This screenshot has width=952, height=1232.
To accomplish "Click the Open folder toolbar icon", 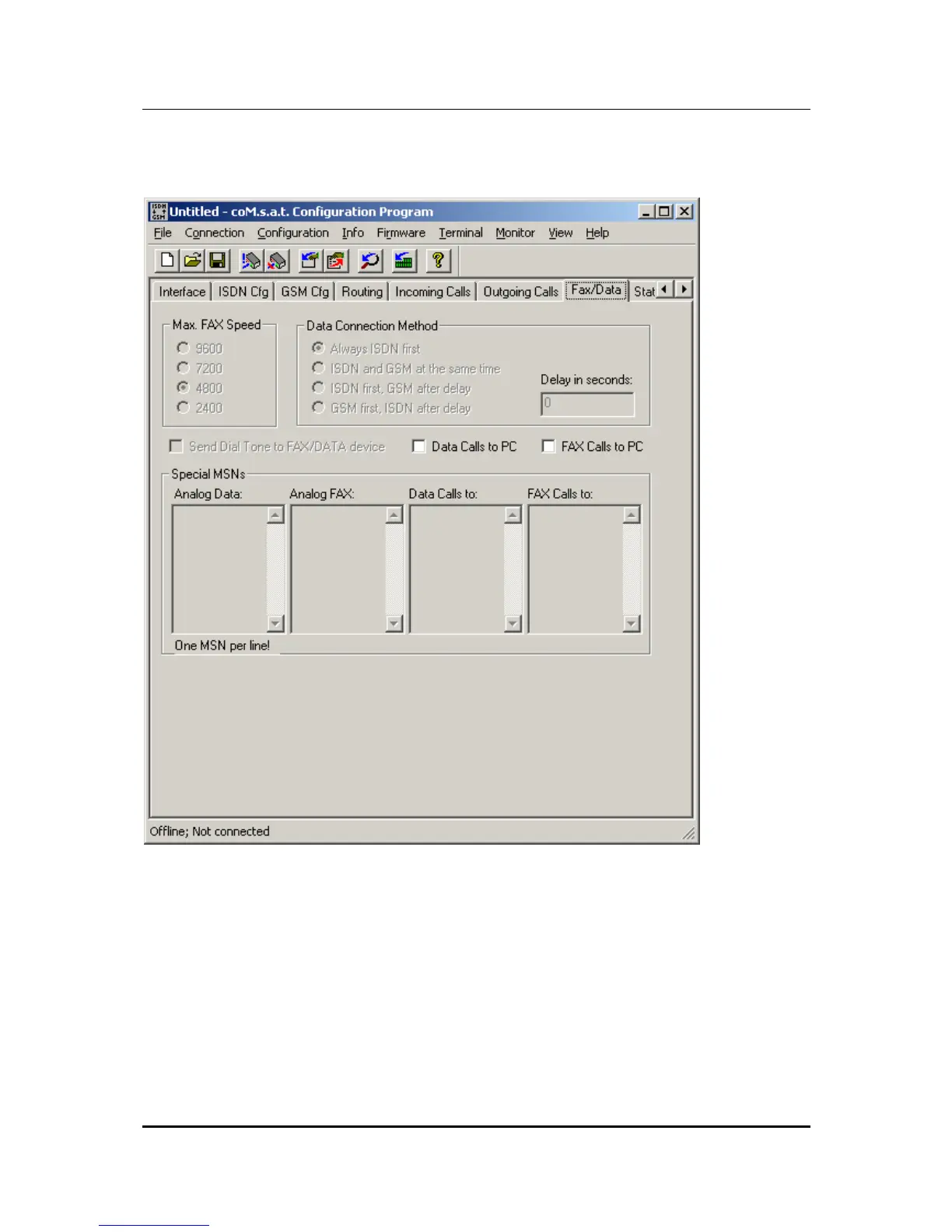I will click(192, 261).
